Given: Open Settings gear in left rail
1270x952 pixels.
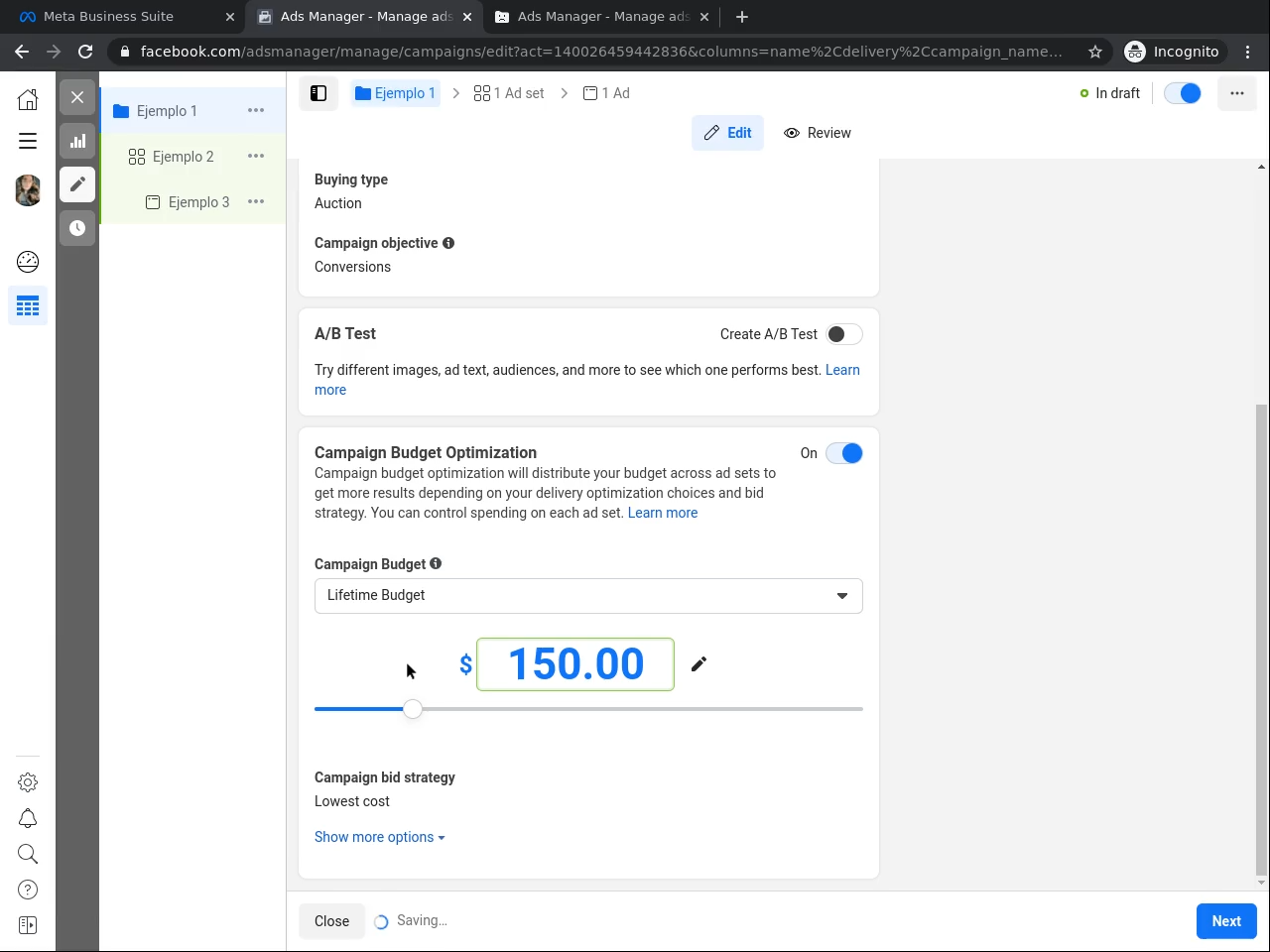Looking at the screenshot, I should pos(28,782).
